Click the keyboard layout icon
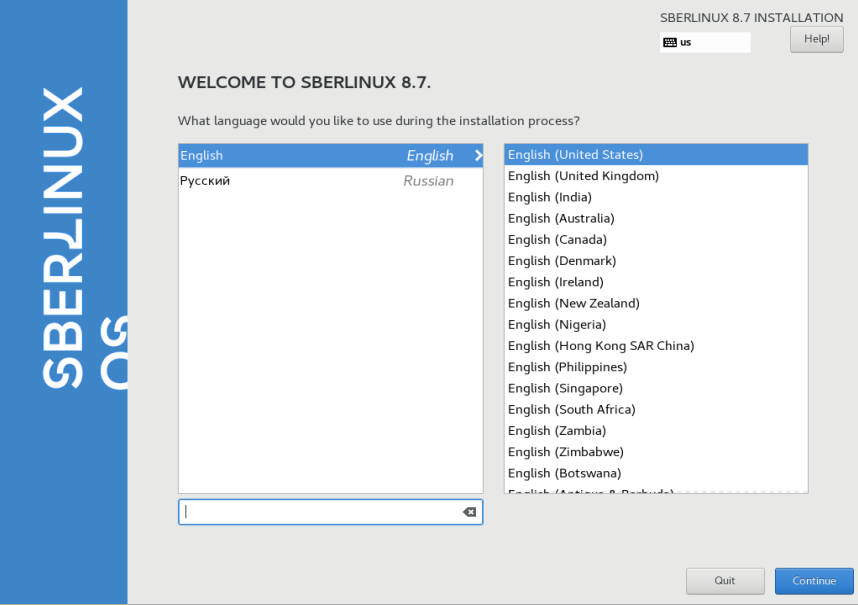Image resolution: width=858 pixels, height=605 pixels. tap(670, 43)
